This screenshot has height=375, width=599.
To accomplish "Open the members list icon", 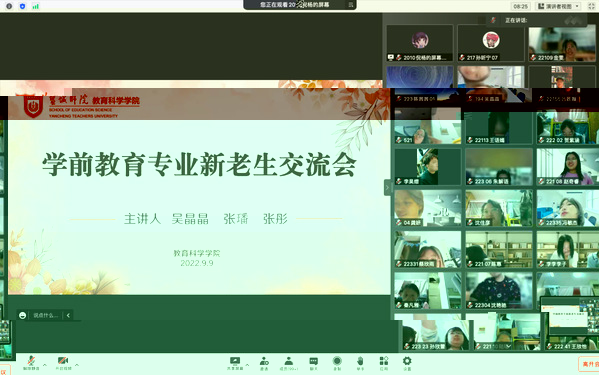I will (x=288, y=363).
